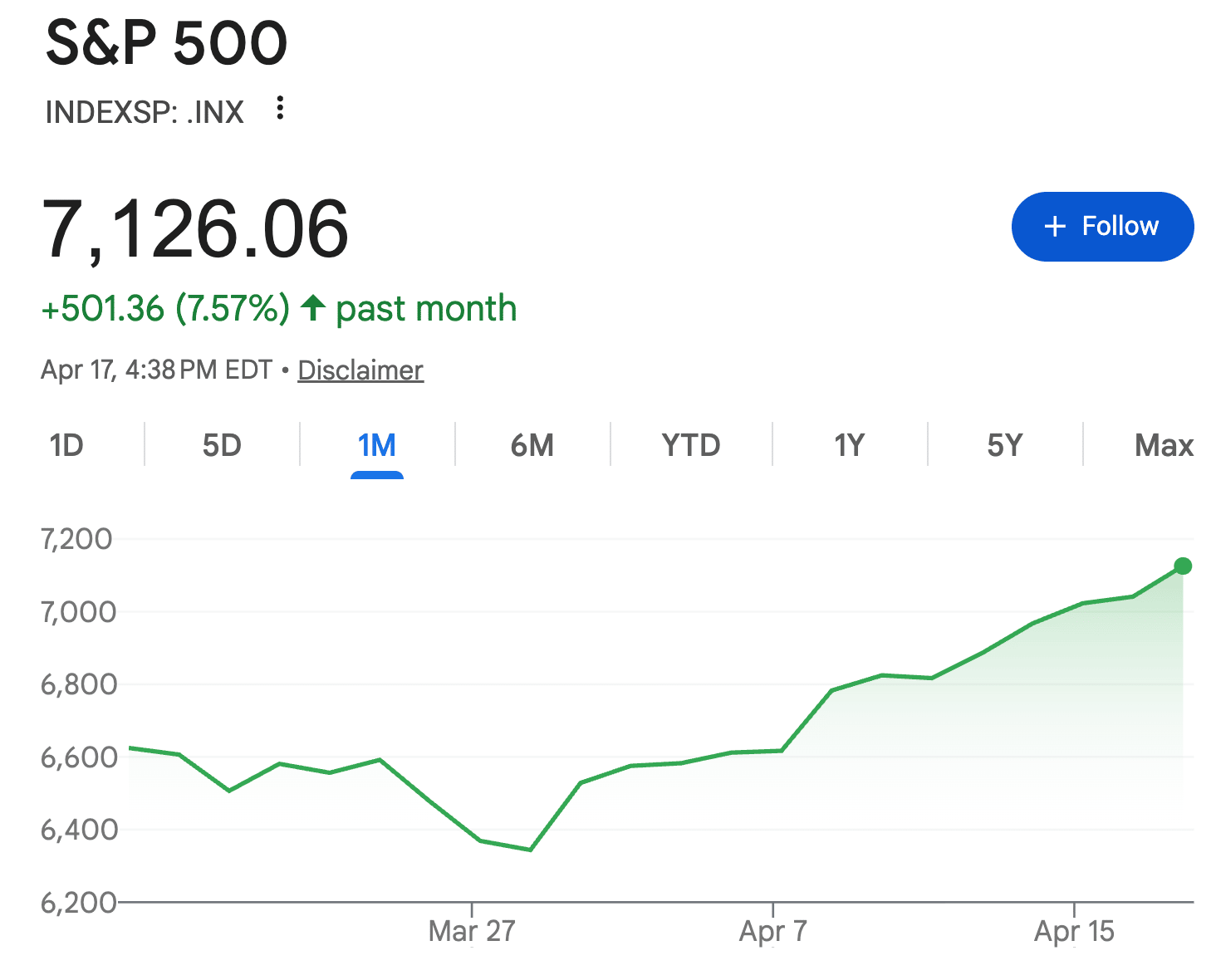
Task: Switch to the 1D time range tab
Action: click(66, 445)
